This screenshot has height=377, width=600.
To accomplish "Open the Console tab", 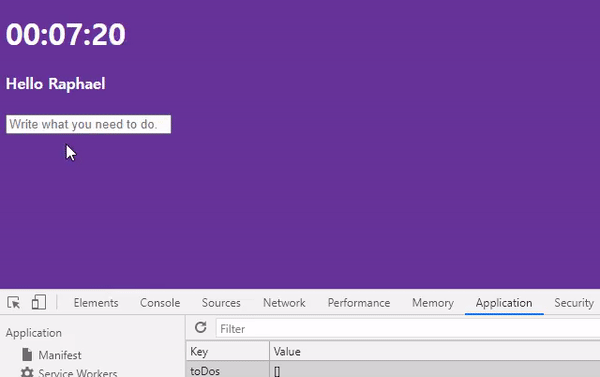I will coord(160,303).
